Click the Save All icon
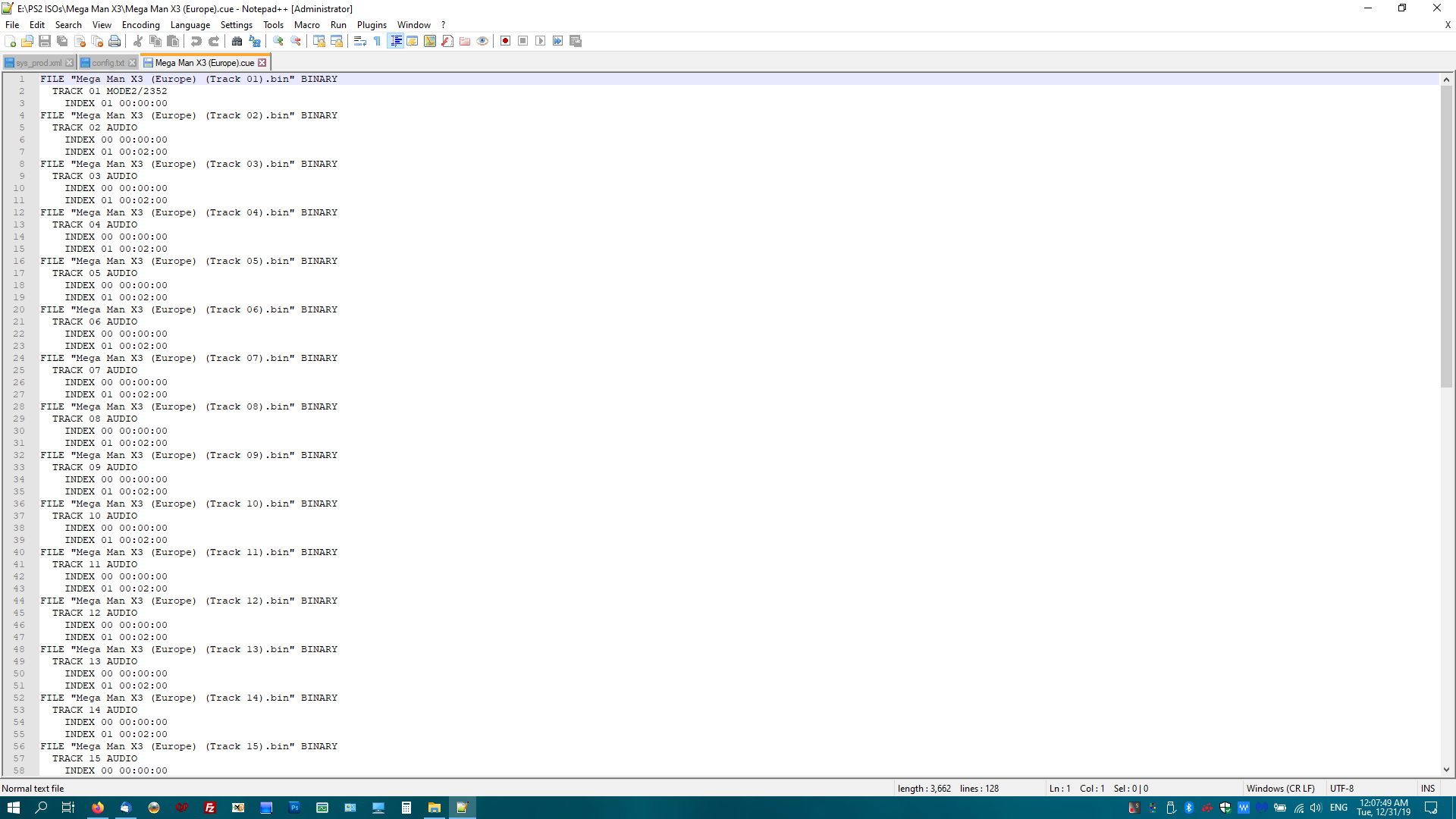The image size is (1456, 819). 62,41
